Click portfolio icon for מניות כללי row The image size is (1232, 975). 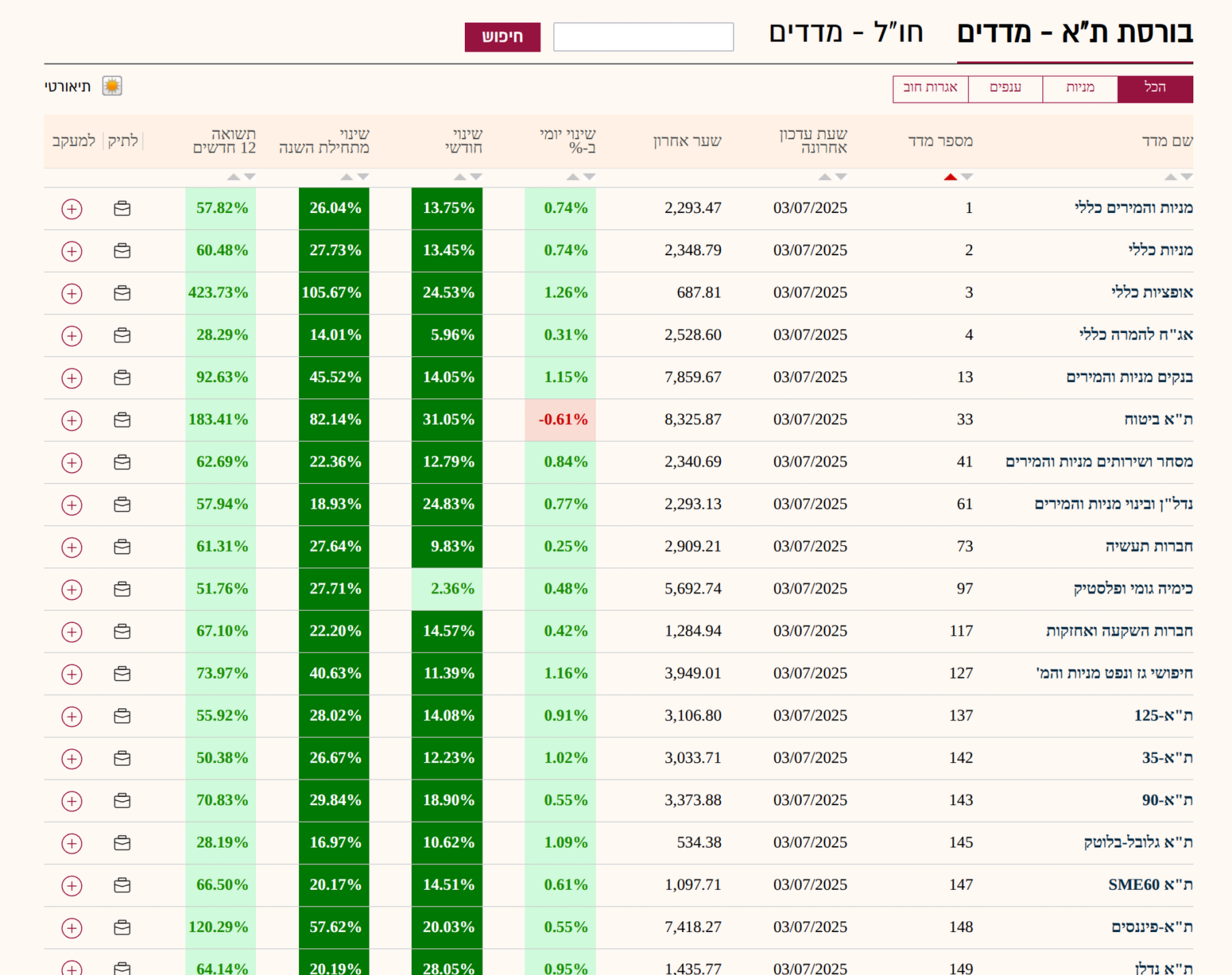pyautogui.click(x=122, y=250)
